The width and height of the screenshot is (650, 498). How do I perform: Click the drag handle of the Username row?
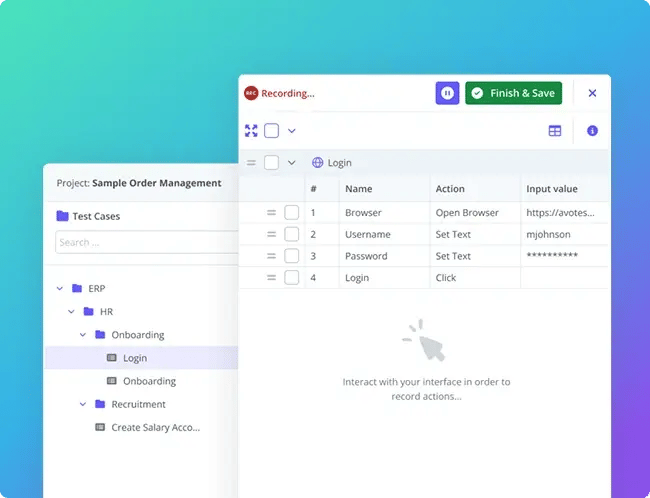pos(272,234)
